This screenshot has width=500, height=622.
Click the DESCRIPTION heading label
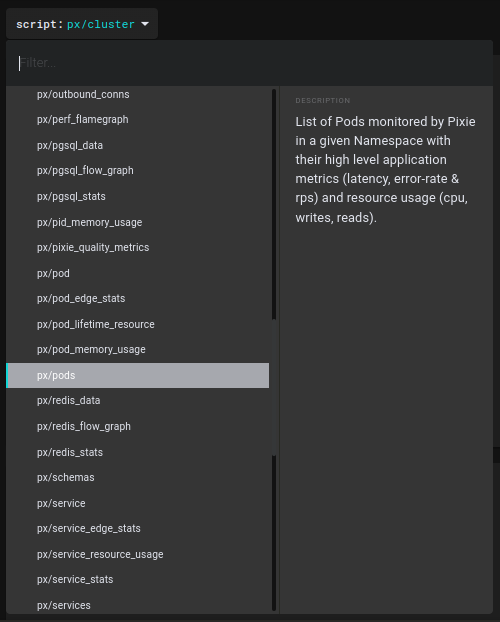pos(323,101)
